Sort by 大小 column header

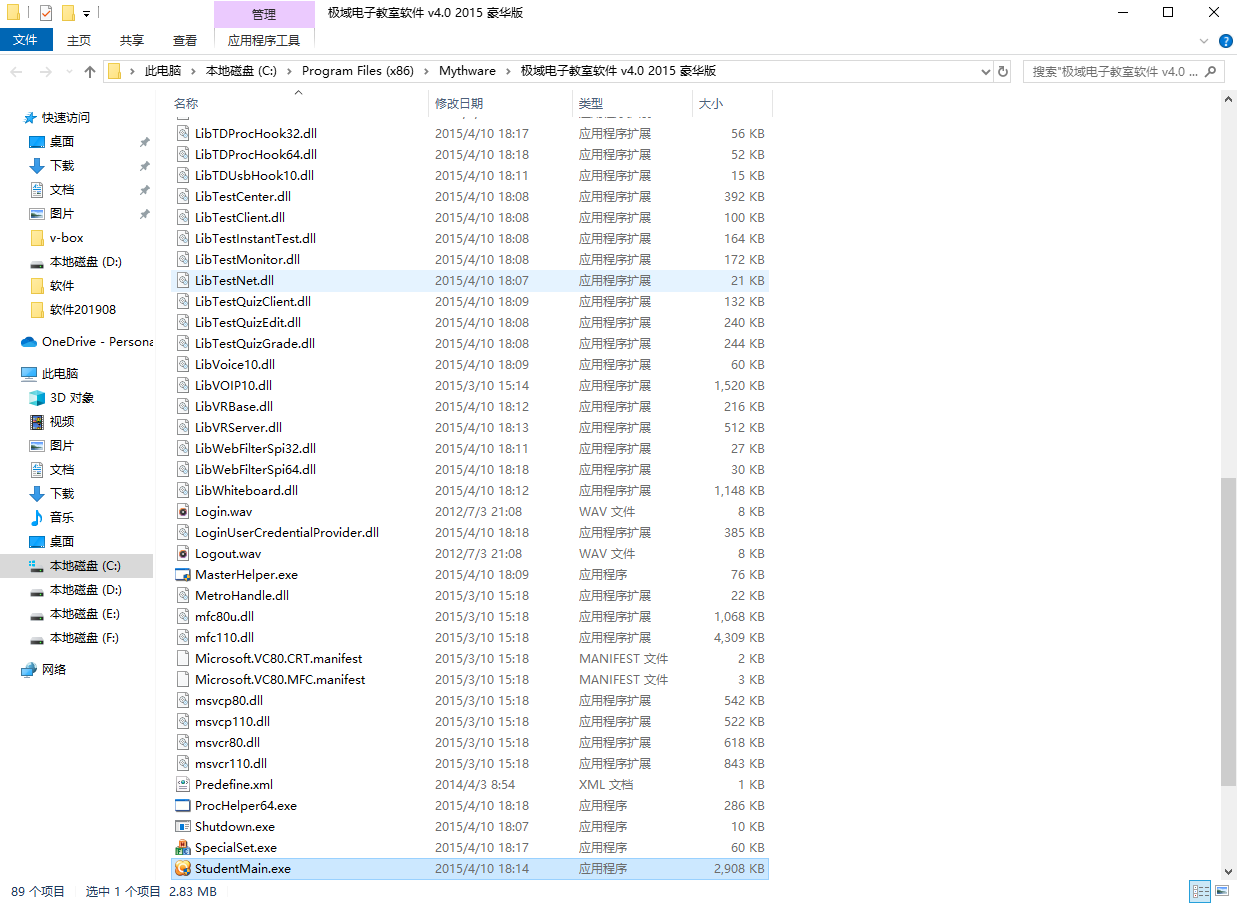click(x=711, y=104)
